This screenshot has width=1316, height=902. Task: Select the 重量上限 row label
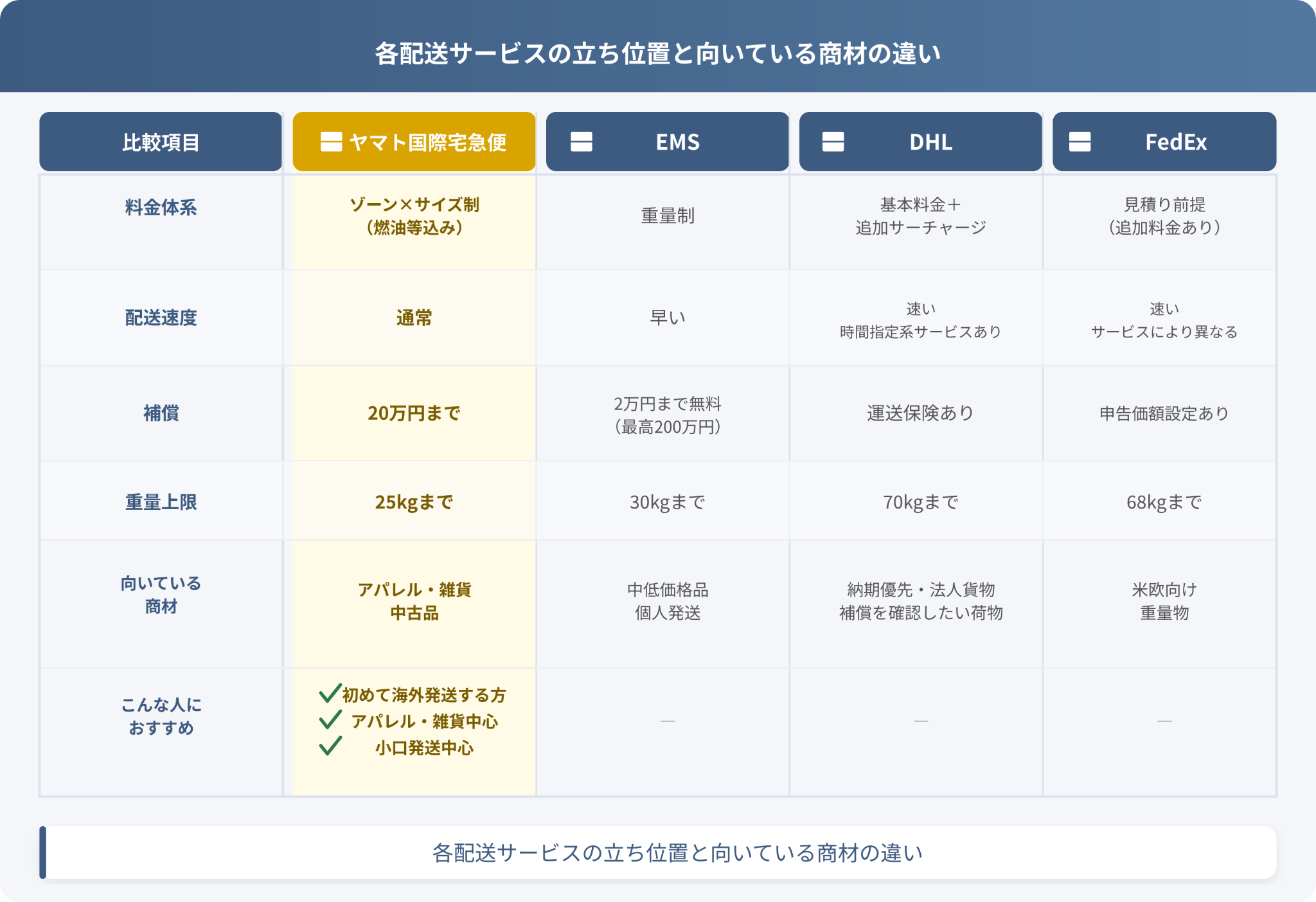[161, 502]
